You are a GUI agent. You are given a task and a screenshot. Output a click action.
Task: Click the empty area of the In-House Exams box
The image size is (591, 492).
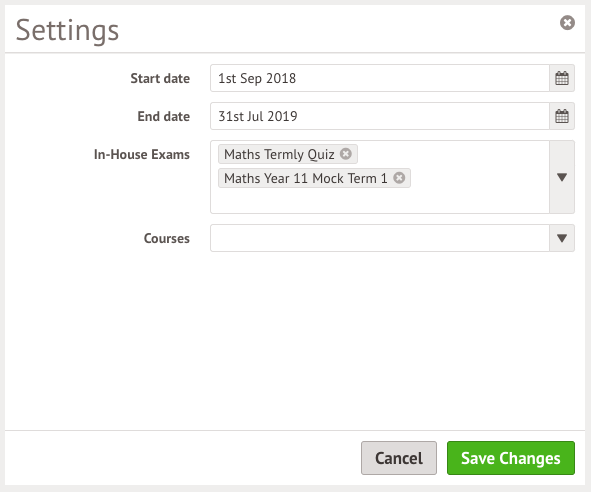380,200
